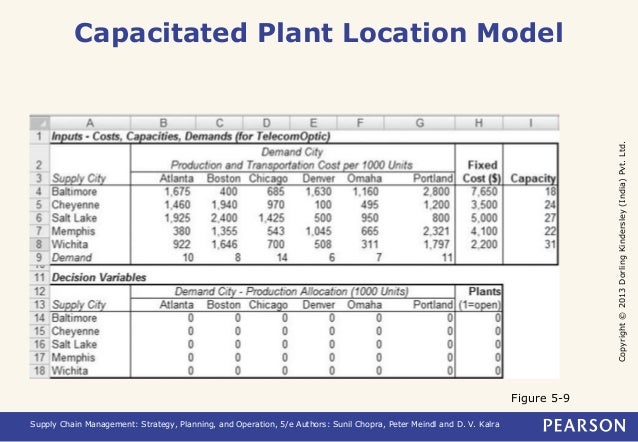The image size is (638, 442).
Task: Click the PEARSON logo in the footer
Action: point(584,425)
